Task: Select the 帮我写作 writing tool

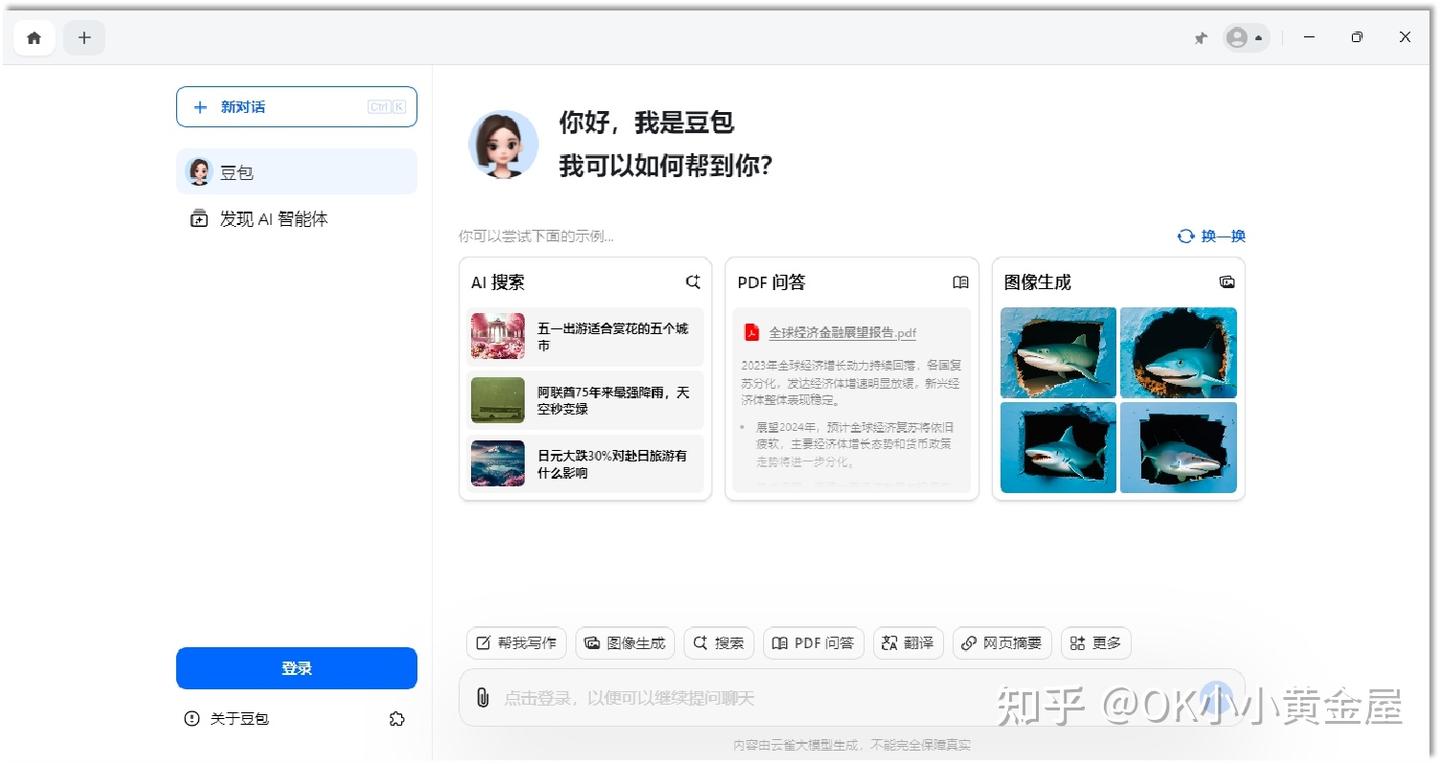Action: 515,643
